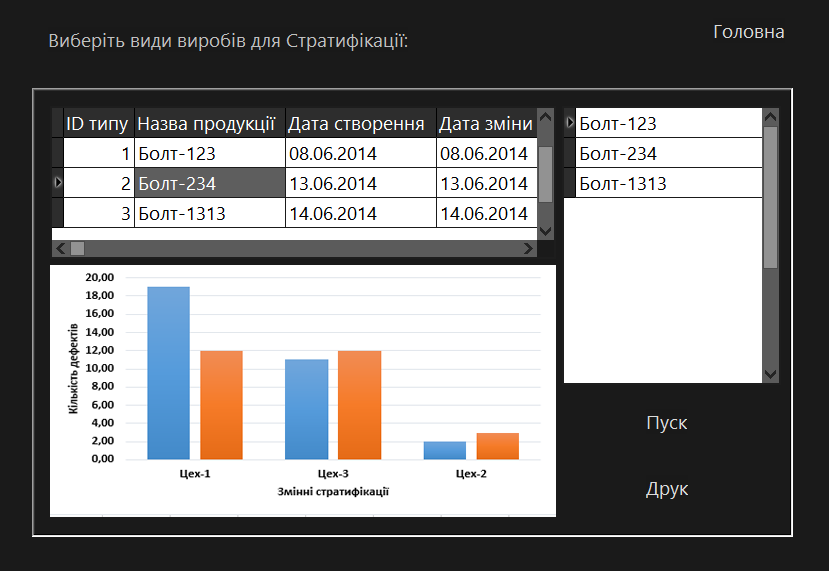Click modification date 08.06.2014 cell
Image resolution: width=829 pixels, height=571 pixels.
pos(487,153)
